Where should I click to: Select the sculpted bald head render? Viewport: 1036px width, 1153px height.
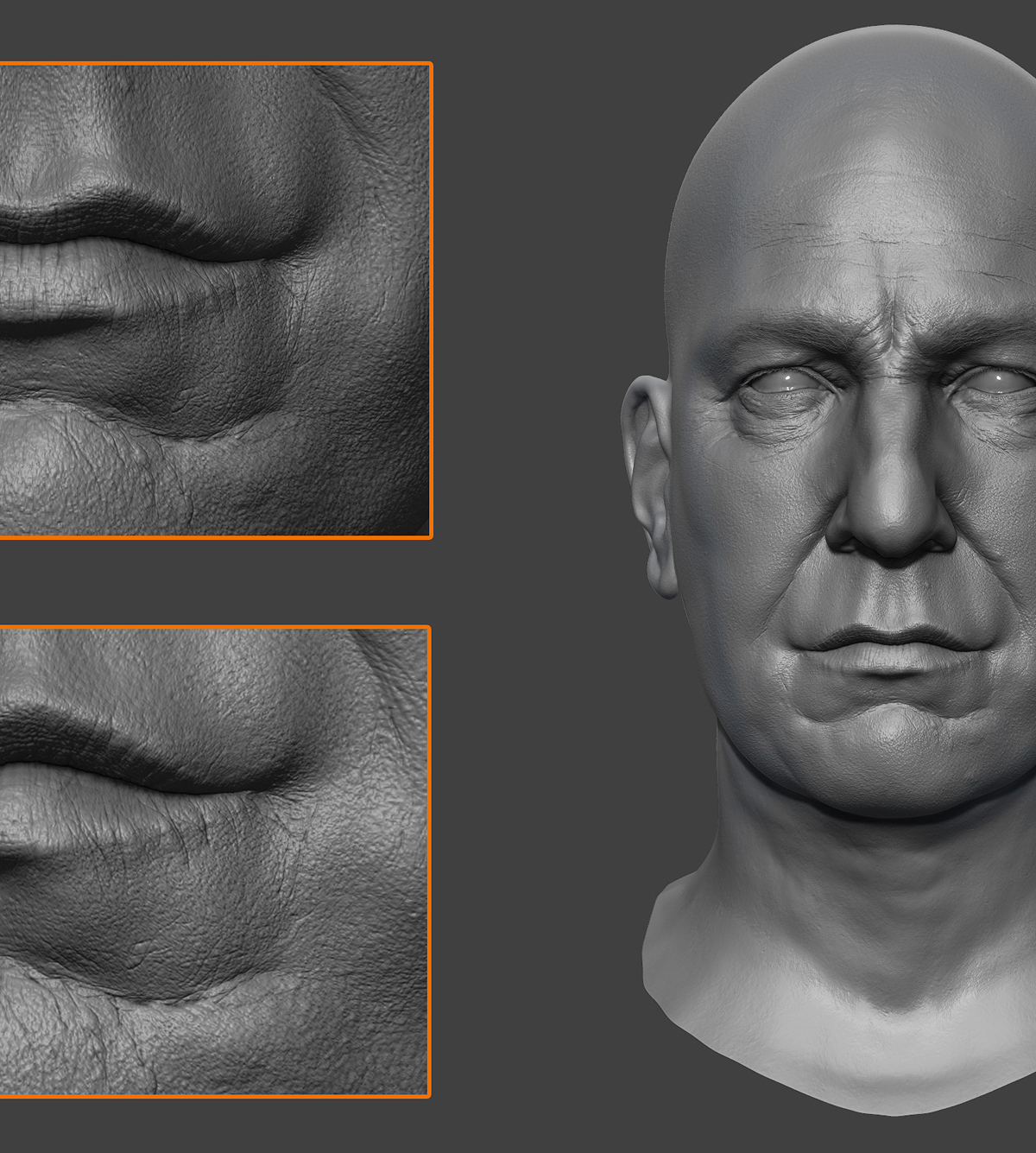(829, 570)
